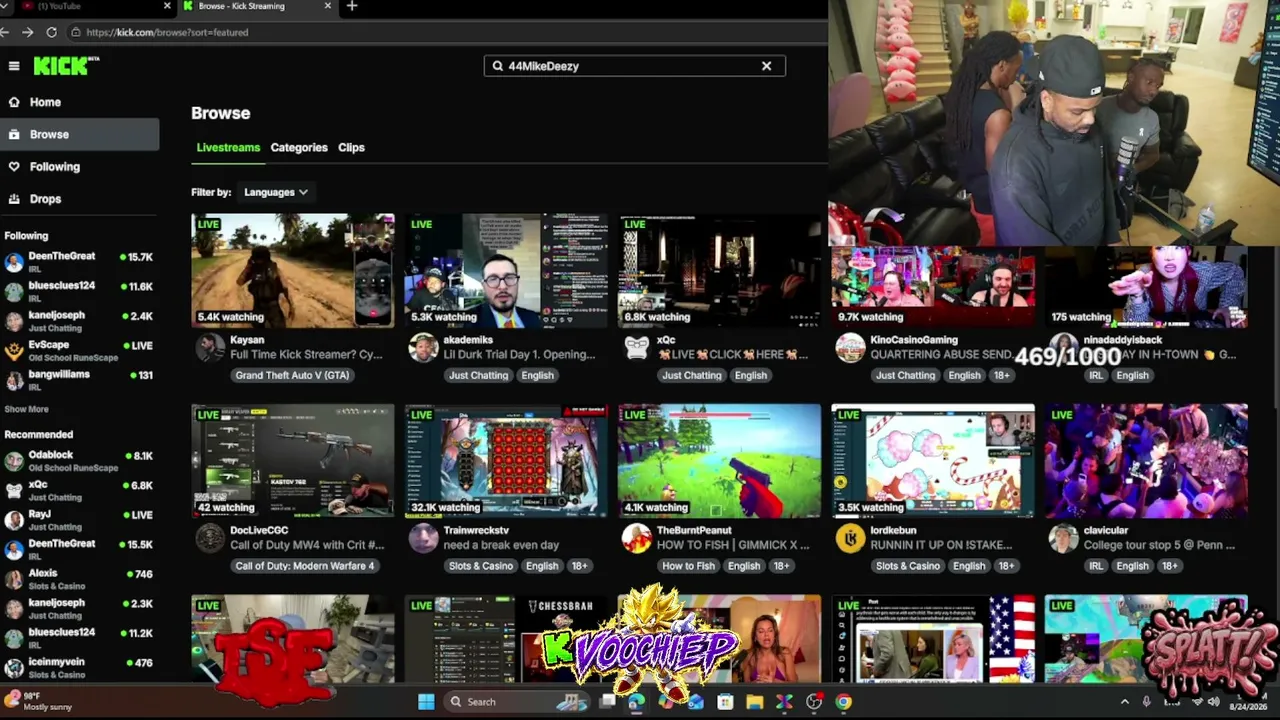
Task: Open Trainwreckstv slots stream thumbnail
Action: [506, 461]
